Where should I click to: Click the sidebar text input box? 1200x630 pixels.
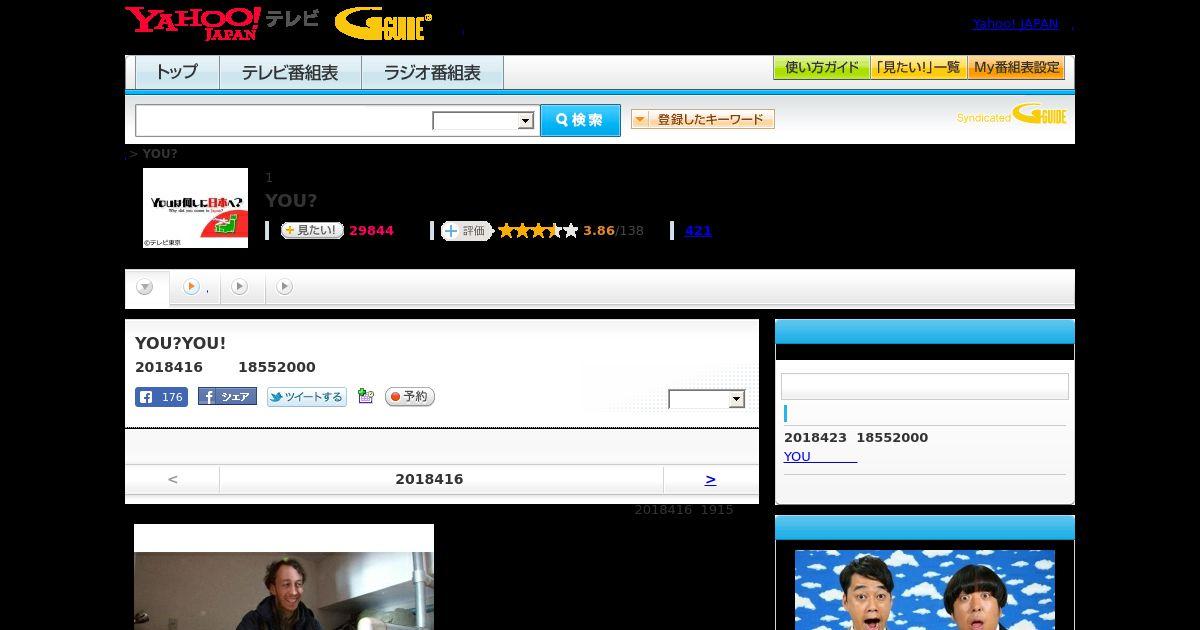[924, 387]
